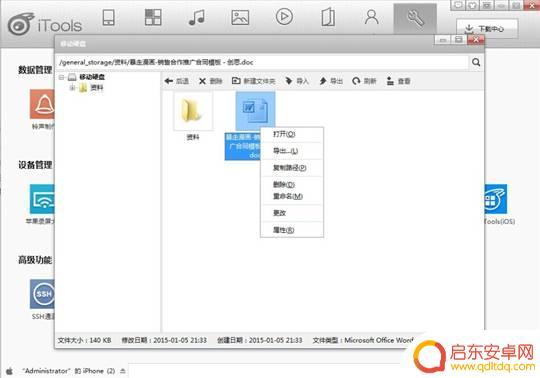The height and width of the screenshot is (378, 540).
Task: Click the skin shirt icon in titlebar
Action: click(472, 5)
